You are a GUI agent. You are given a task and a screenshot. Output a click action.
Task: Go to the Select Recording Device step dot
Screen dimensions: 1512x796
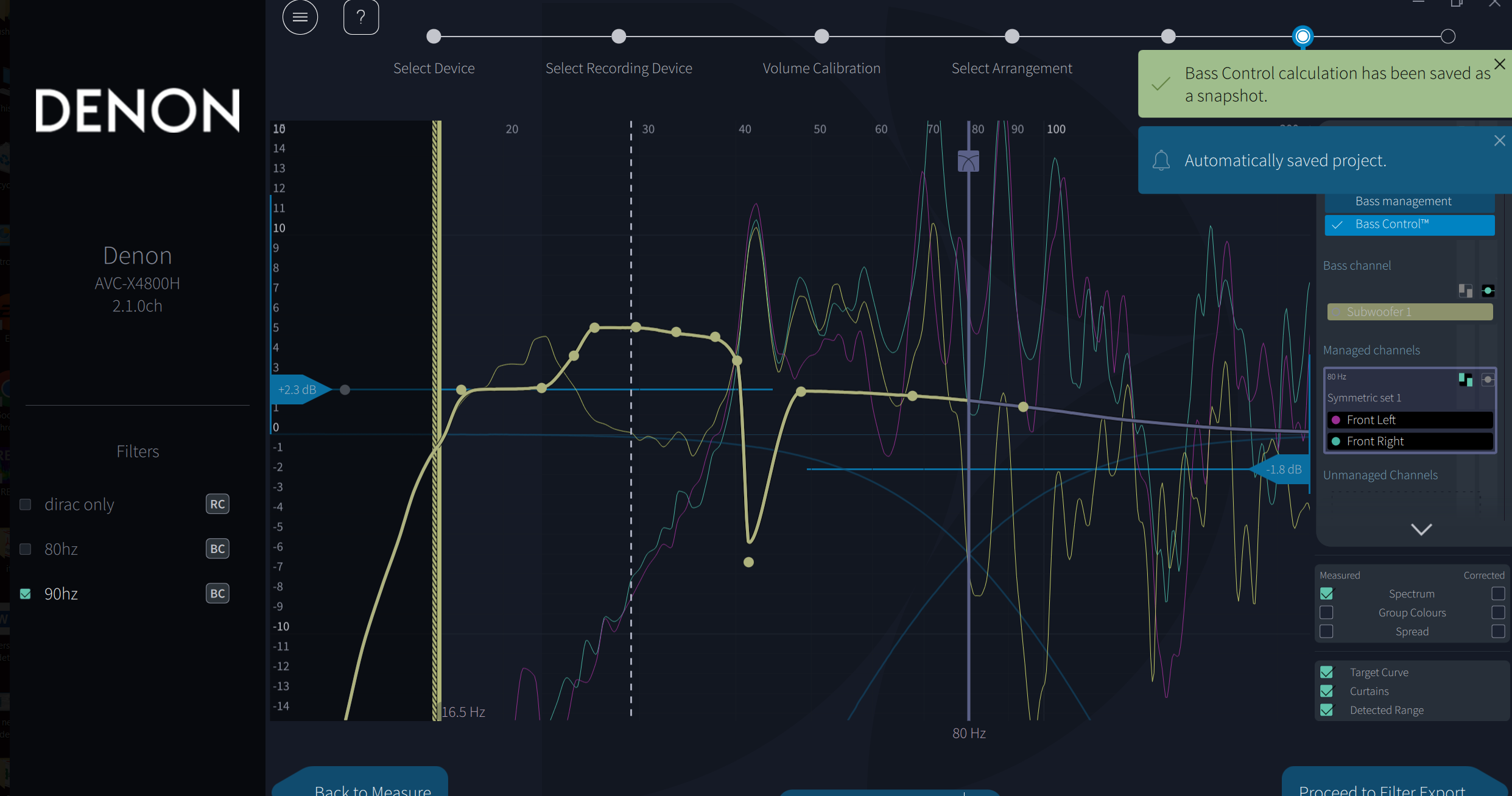[x=619, y=37]
